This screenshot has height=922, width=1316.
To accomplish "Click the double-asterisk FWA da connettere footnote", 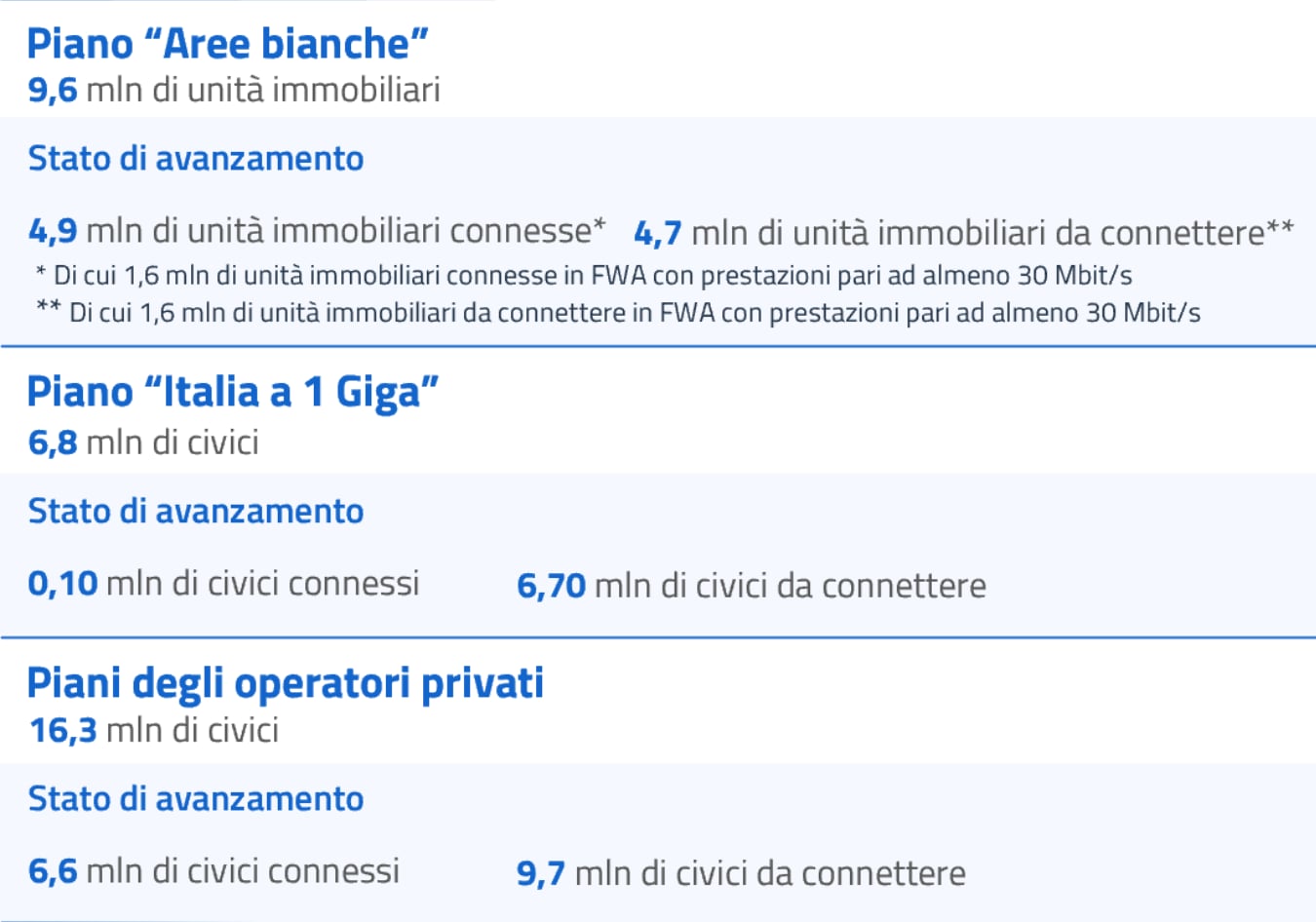I will click(618, 313).
